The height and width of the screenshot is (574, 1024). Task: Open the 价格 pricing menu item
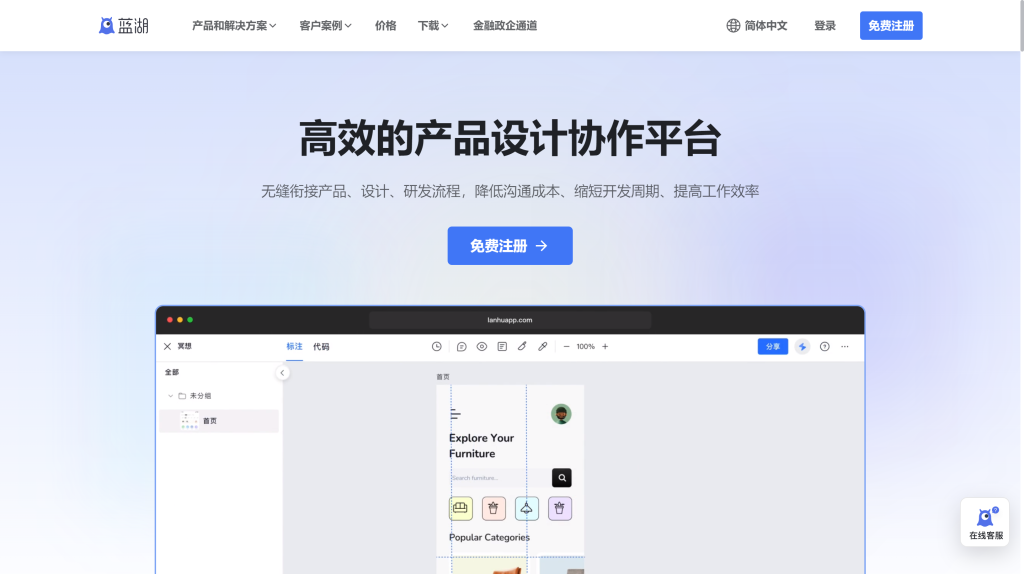[x=385, y=26]
